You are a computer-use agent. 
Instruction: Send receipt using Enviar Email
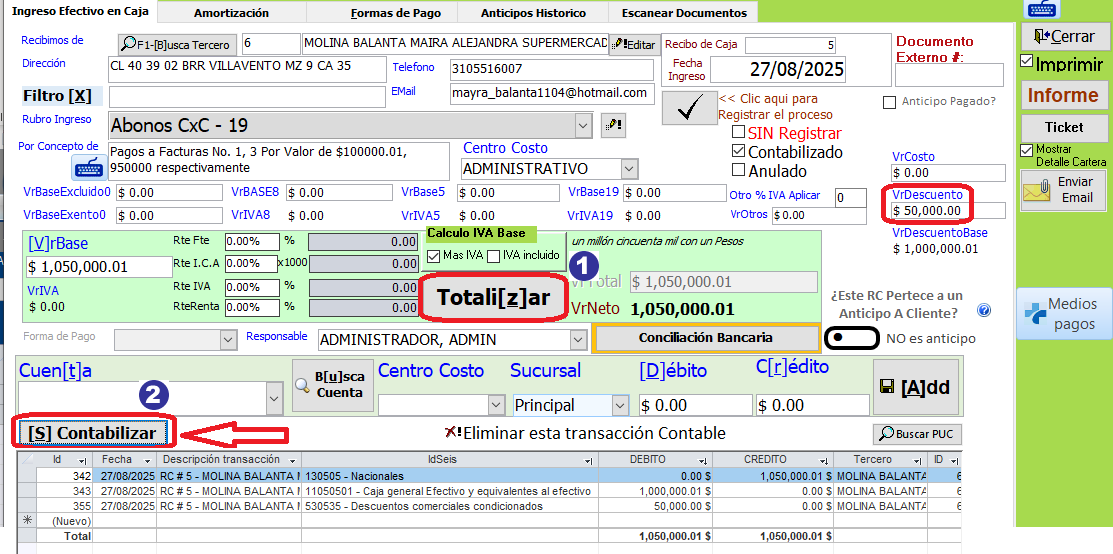1063,190
